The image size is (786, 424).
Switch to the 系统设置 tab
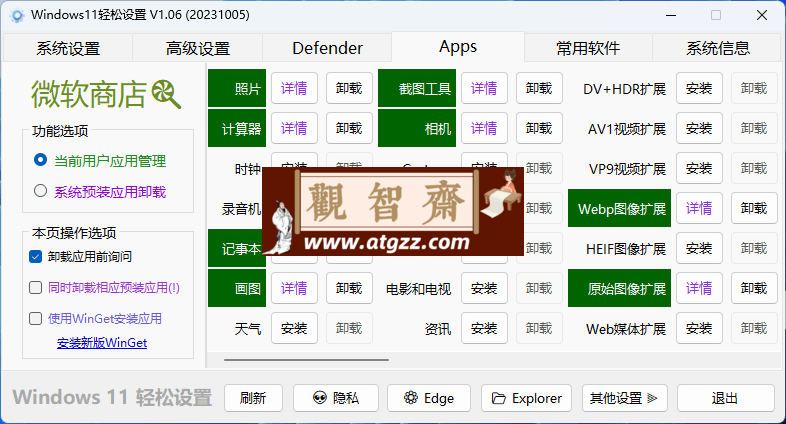click(68, 48)
